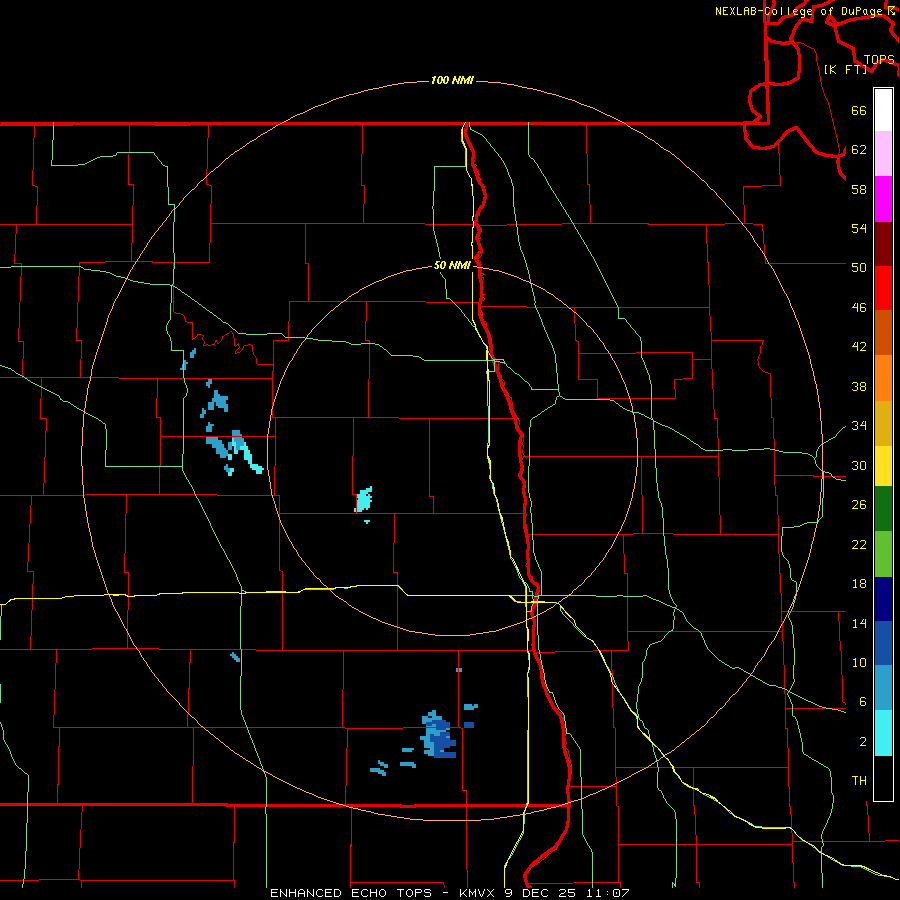Click the cyan echo inside the 50 NMI ring

pyautogui.click(x=364, y=499)
